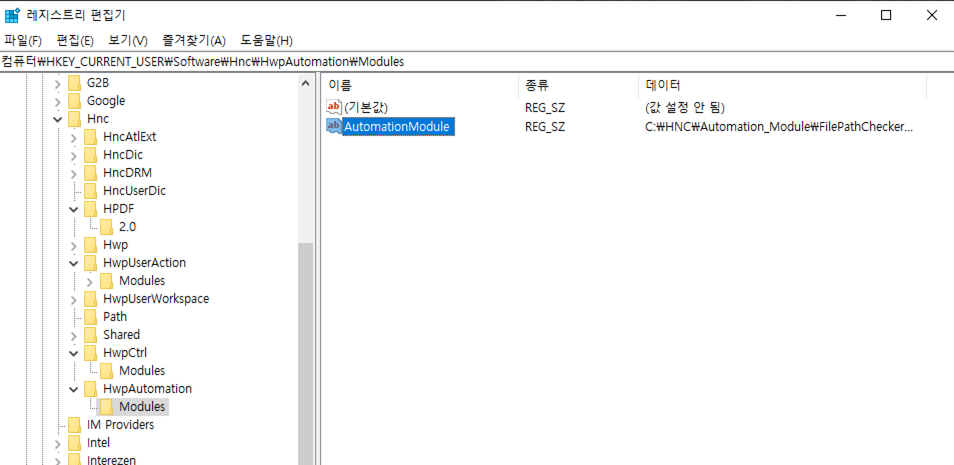This screenshot has width=954, height=465.
Task: Click REG_SZ type of AutomationModule row
Action: (x=545, y=127)
